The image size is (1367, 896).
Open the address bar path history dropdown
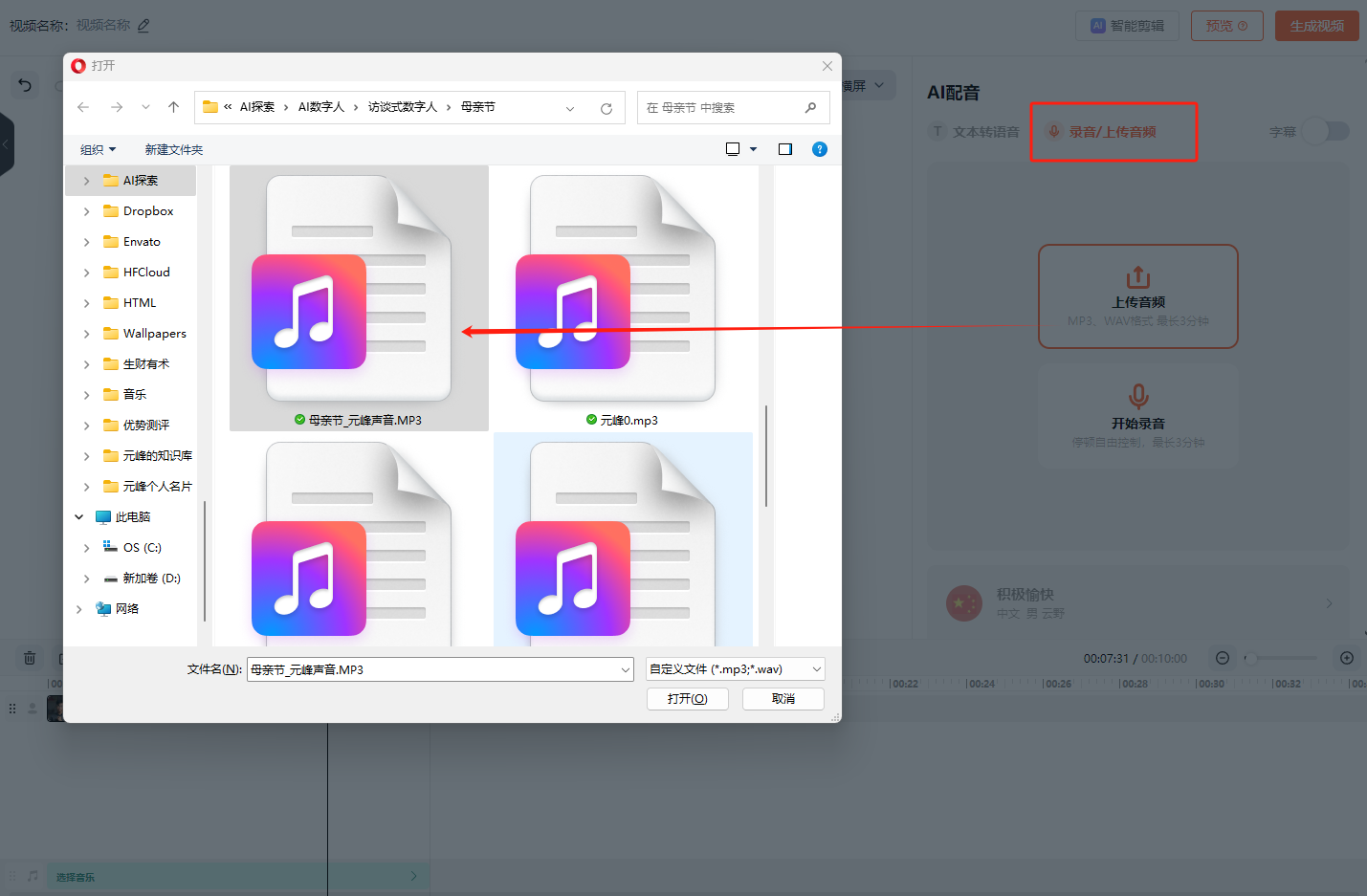point(570,108)
